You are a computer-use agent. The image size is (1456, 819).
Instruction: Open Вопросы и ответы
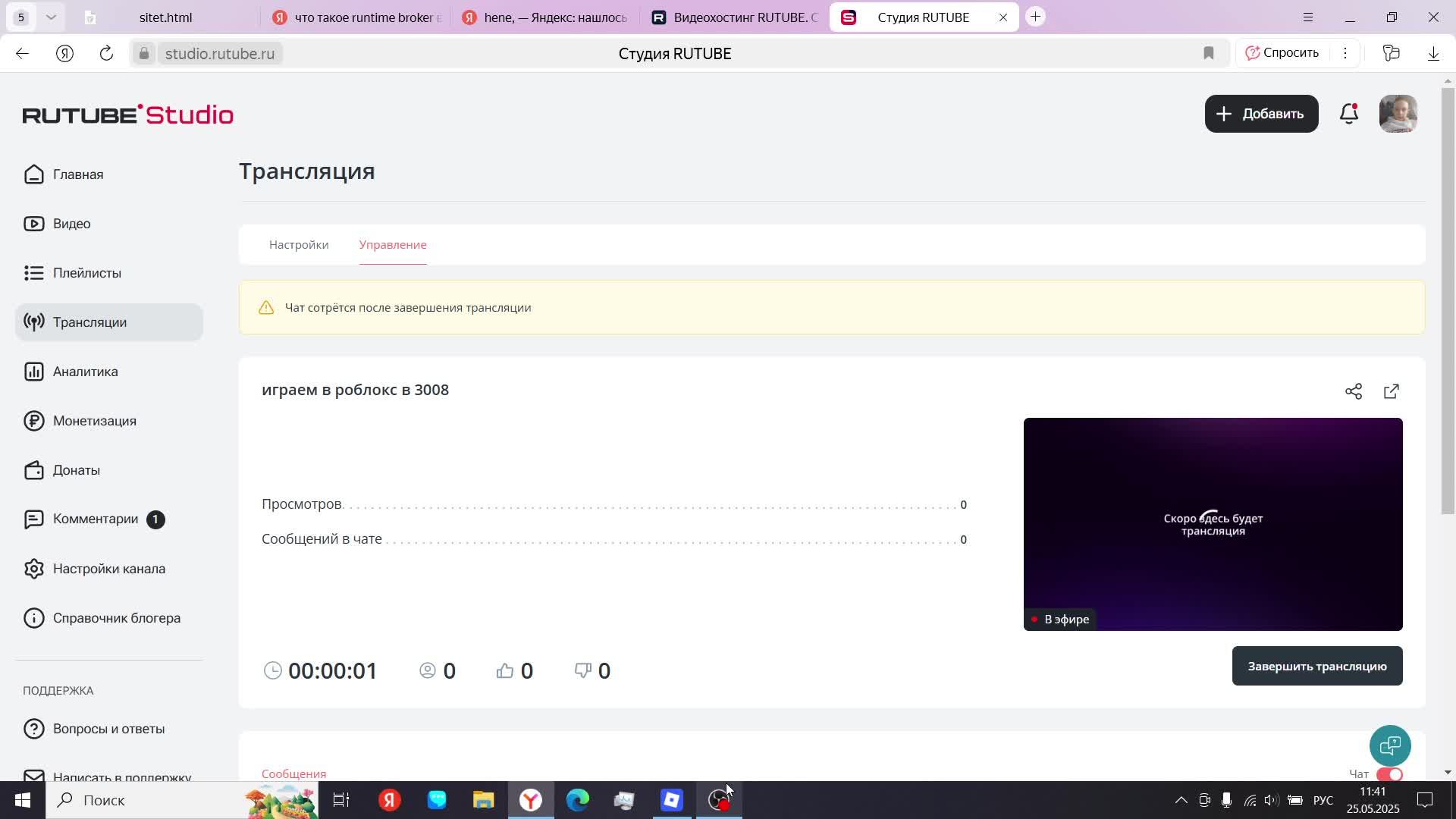coord(109,729)
